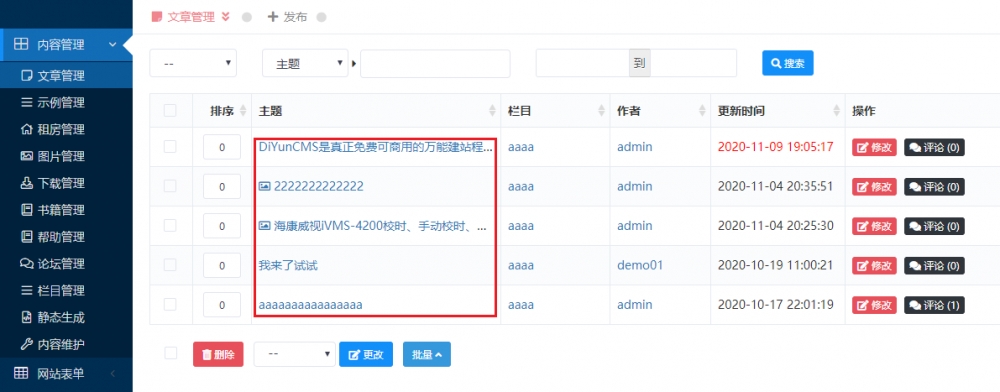
Task: Open the 主题 search field dropdown
Action: (305, 63)
